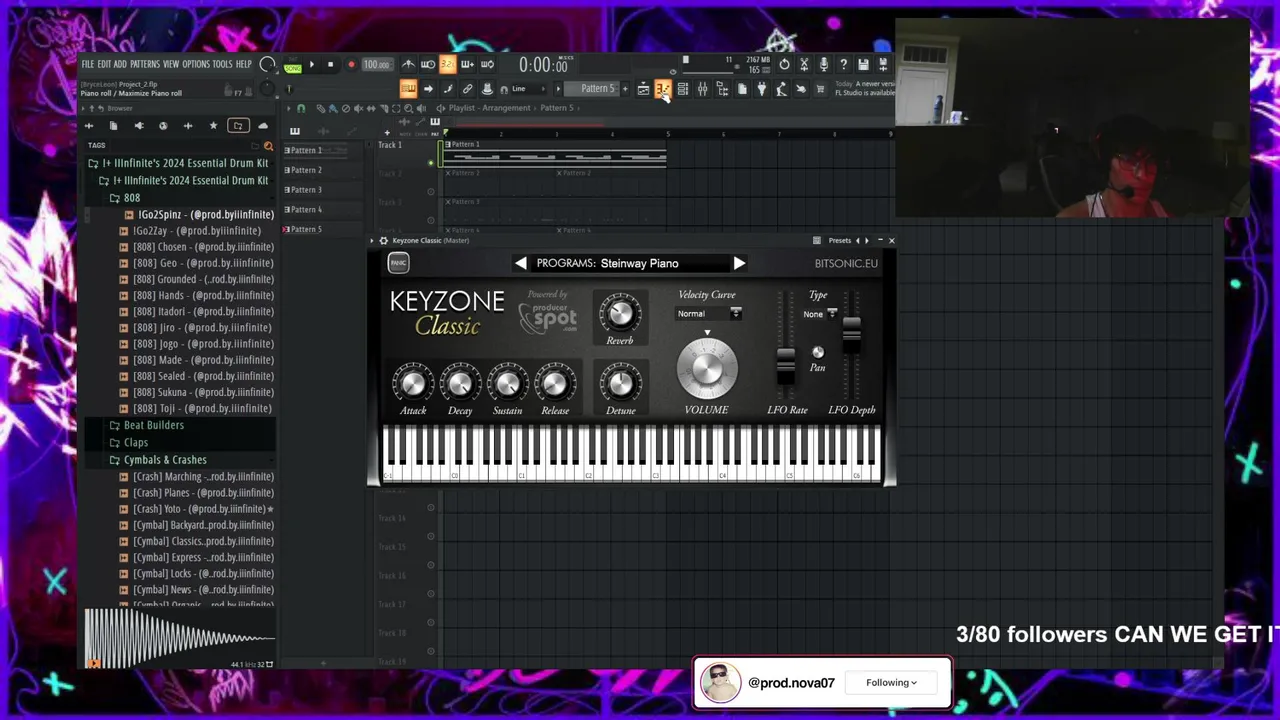The width and height of the screenshot is (1280, 720).
Task: Select the [808] Chosen sample
Action: pos(197,247)
